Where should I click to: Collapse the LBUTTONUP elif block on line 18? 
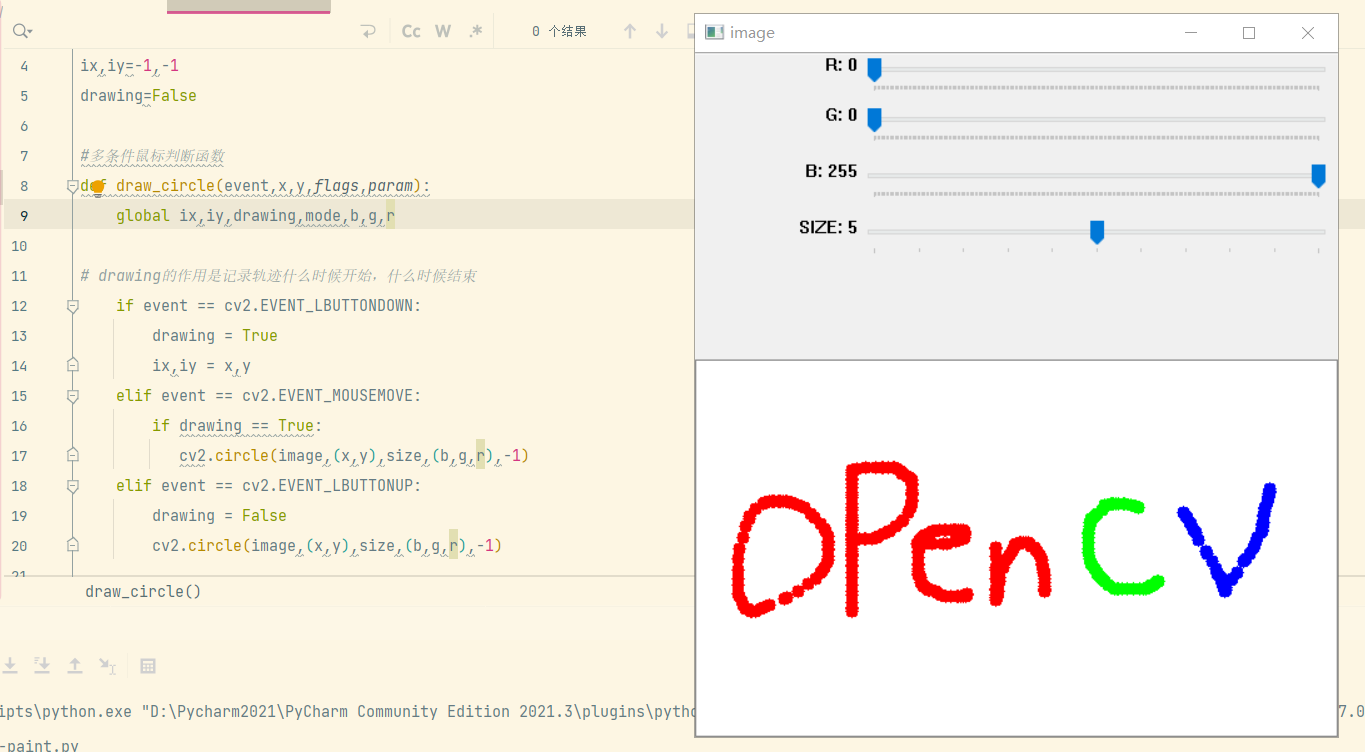[x=72, y=486]
